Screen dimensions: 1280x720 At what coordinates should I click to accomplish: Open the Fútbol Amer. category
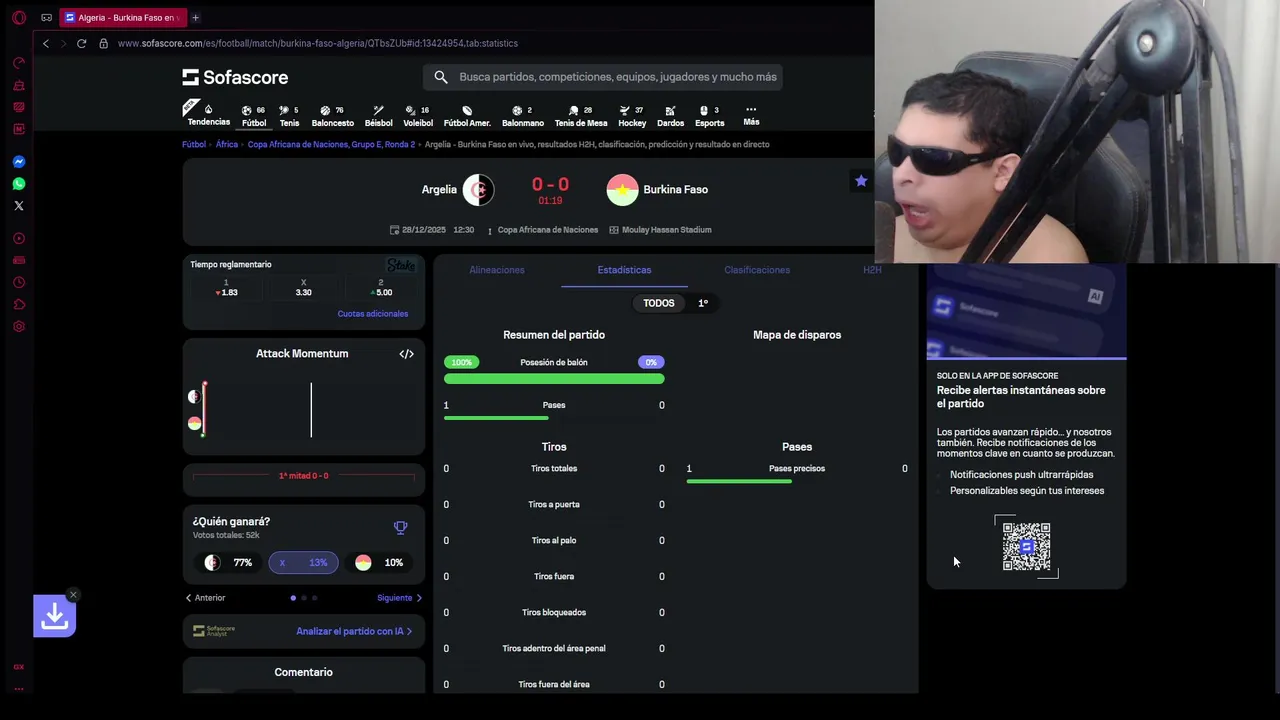(467, 116)
